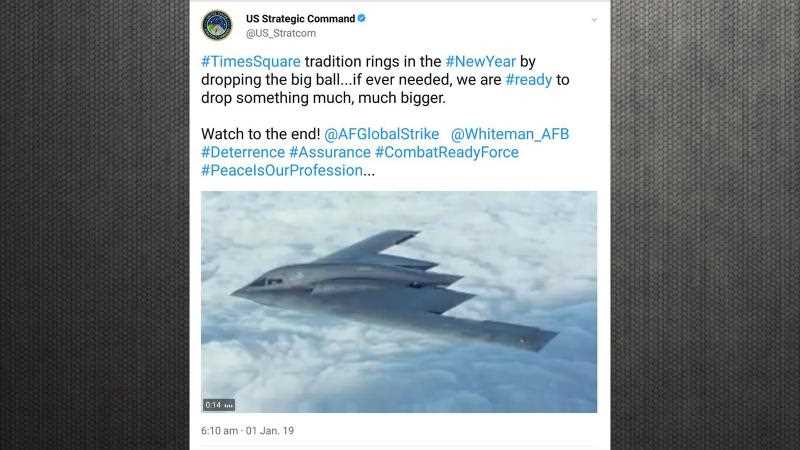Open the #Deterrence hashtag
The width and height of the screenshot is (800, 450).
(243, 152)
